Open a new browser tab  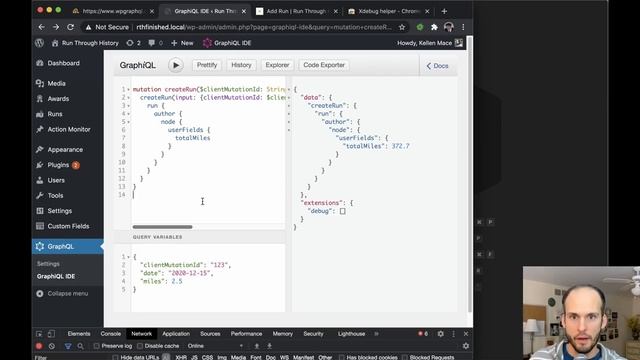click(x=444, y=11)
